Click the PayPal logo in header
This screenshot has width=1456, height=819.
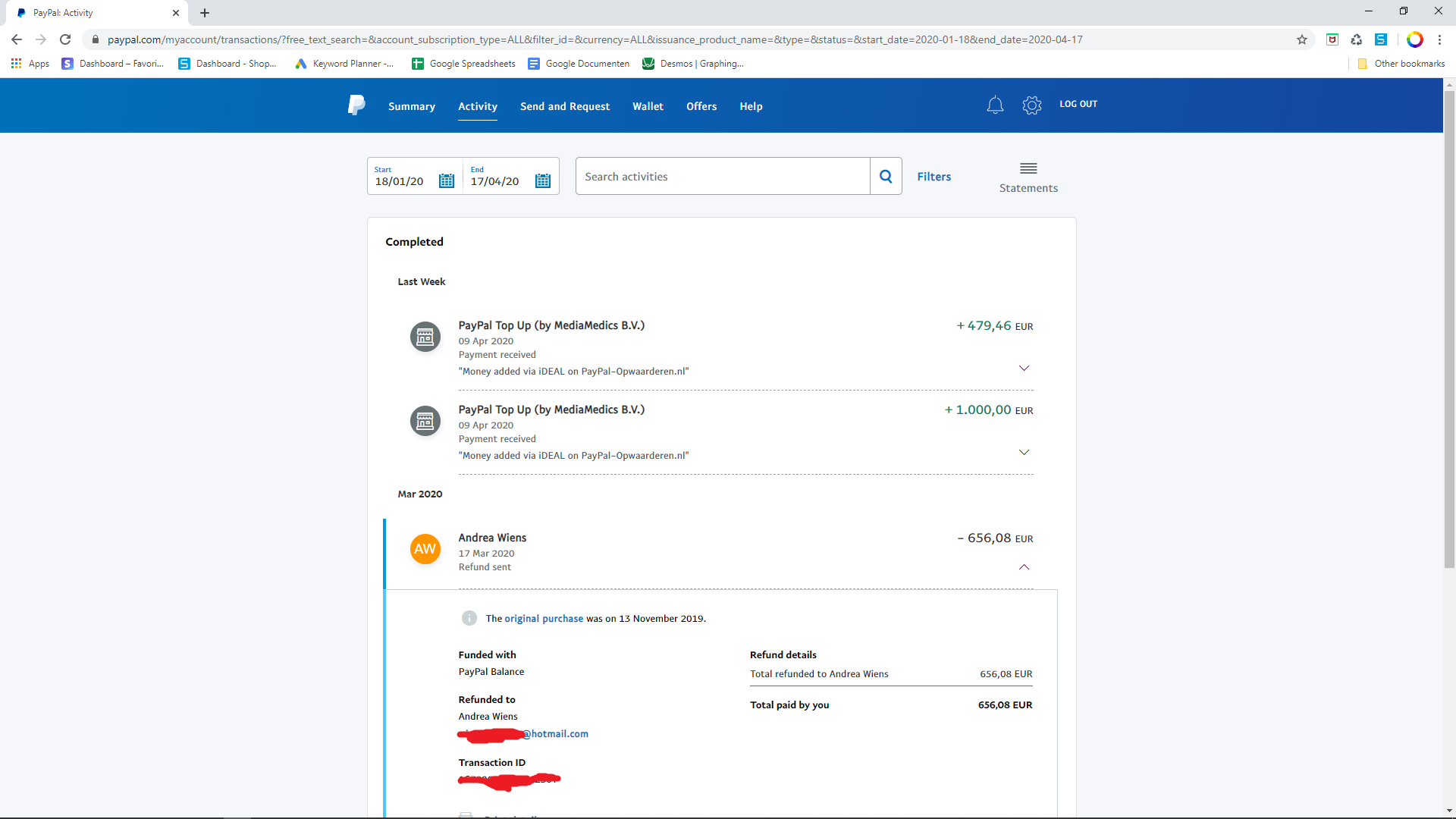click(x=356, y=105)
